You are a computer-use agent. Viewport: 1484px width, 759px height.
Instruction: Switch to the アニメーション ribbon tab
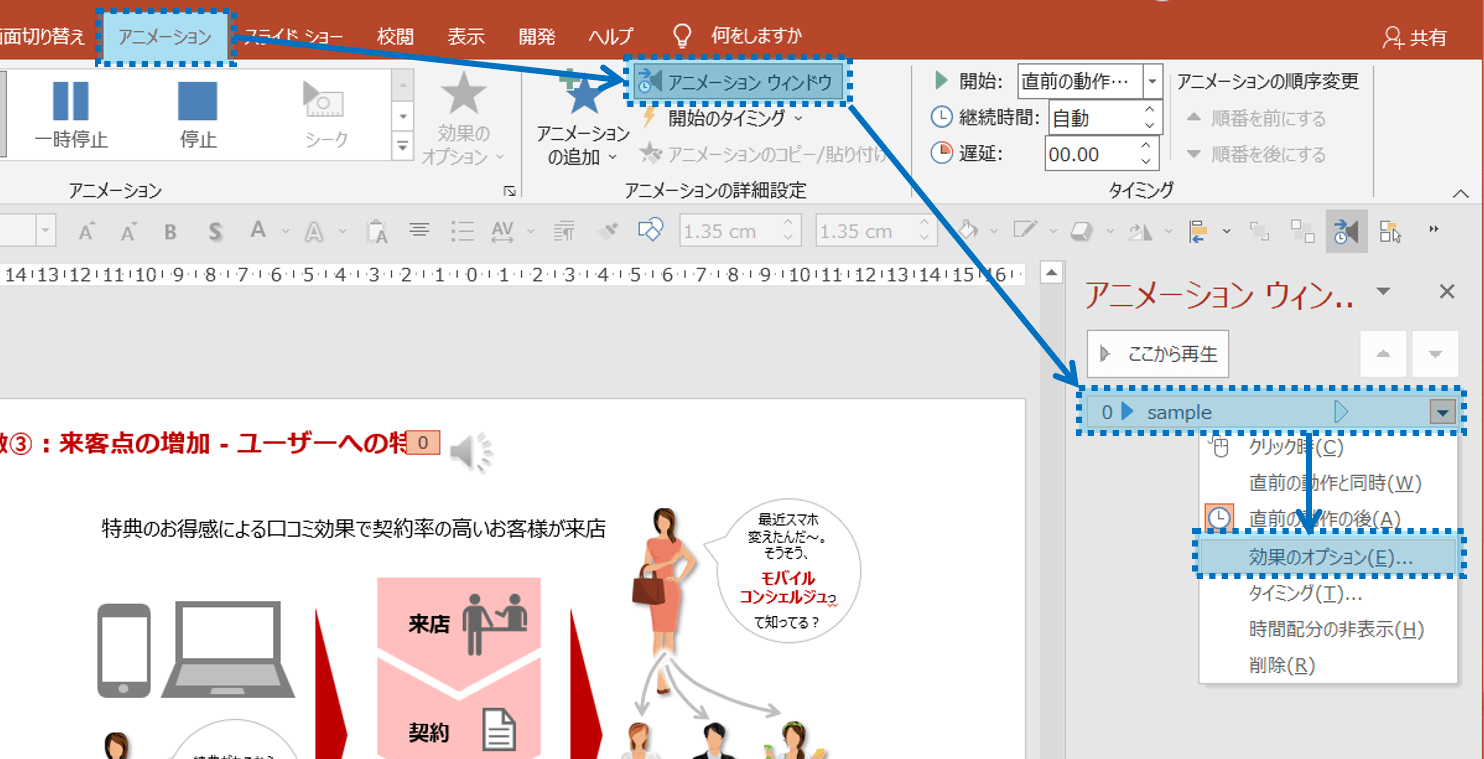point(165,37)
